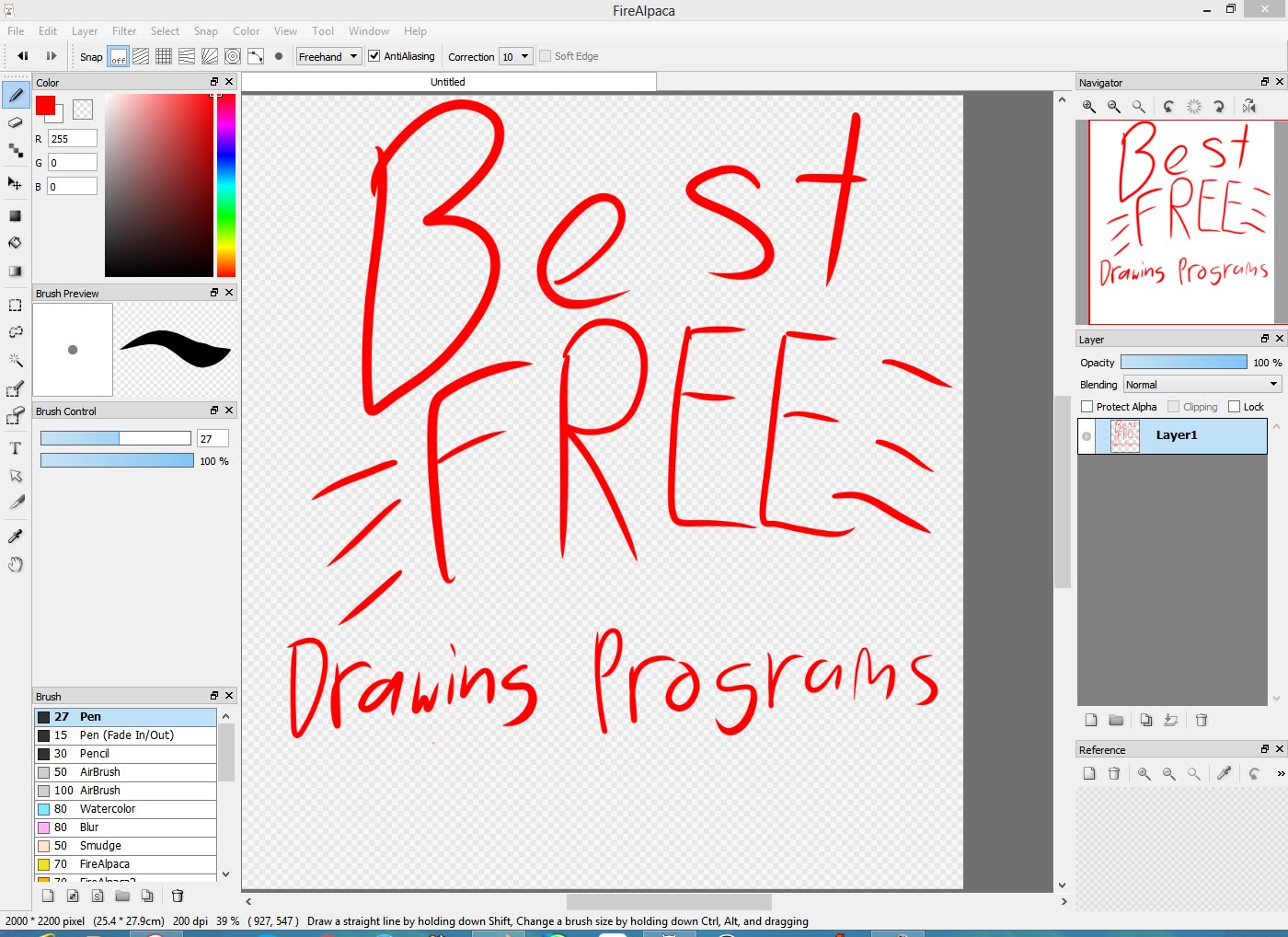Select the Magic Wand tool
The image size is (1288, 937).
[x=15, y=360]
